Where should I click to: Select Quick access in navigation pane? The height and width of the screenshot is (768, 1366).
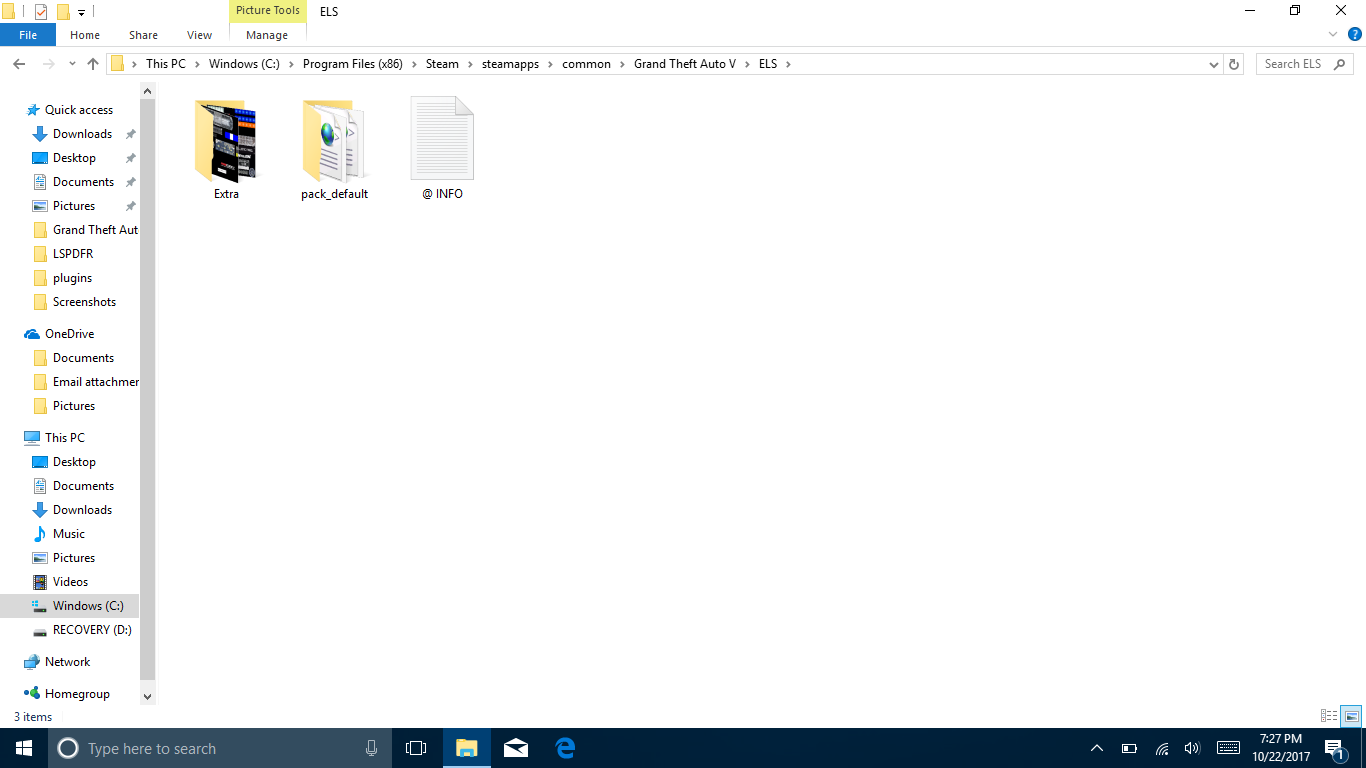click(x=78, y=110)
